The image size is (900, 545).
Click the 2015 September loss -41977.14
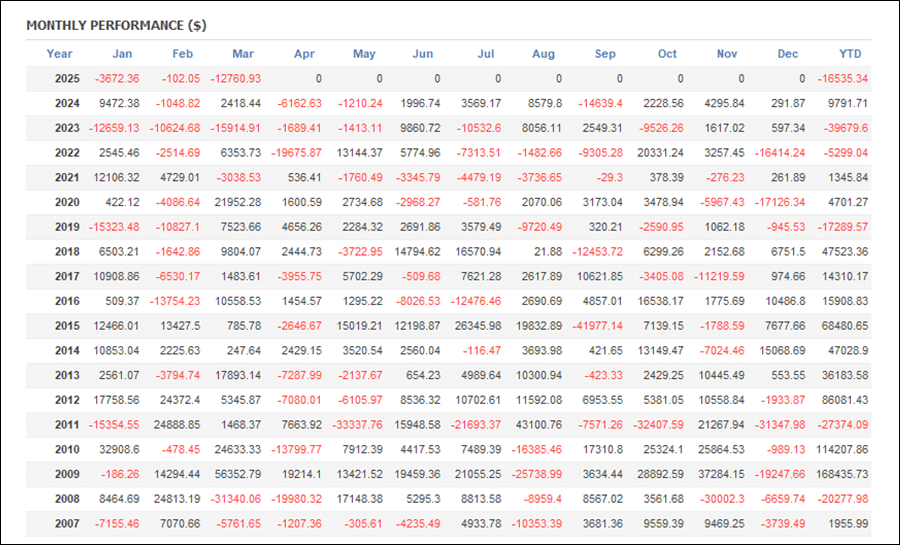coord(598,326)
